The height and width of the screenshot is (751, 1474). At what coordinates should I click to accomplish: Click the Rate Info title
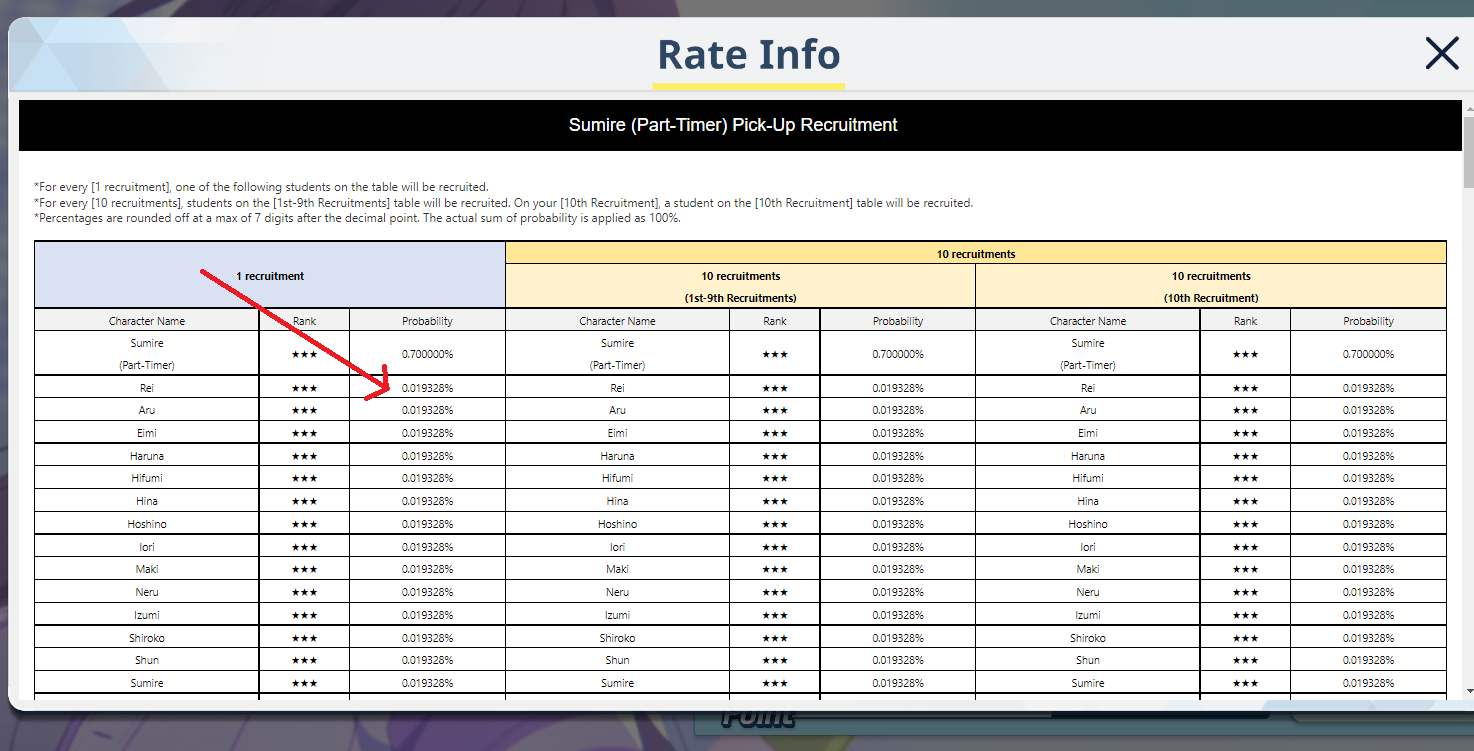pyautogui.click(x=748, y=54)
